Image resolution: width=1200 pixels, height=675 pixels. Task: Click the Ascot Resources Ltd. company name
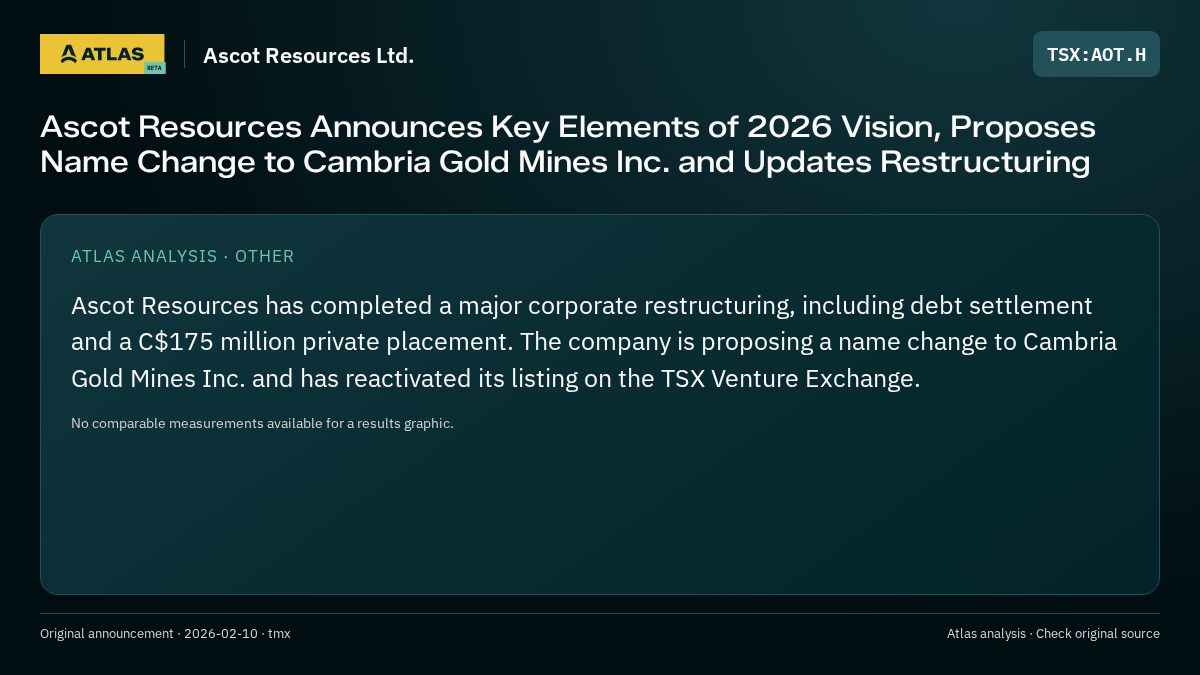coord(308,55)
